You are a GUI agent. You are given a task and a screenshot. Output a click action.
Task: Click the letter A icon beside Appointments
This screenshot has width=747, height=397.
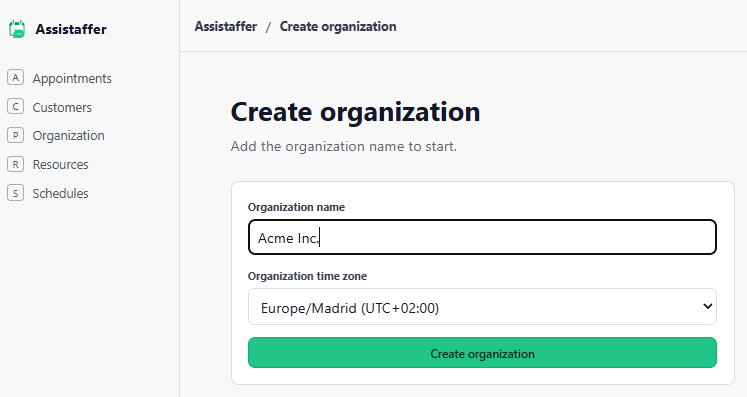[x=15, y=78]
